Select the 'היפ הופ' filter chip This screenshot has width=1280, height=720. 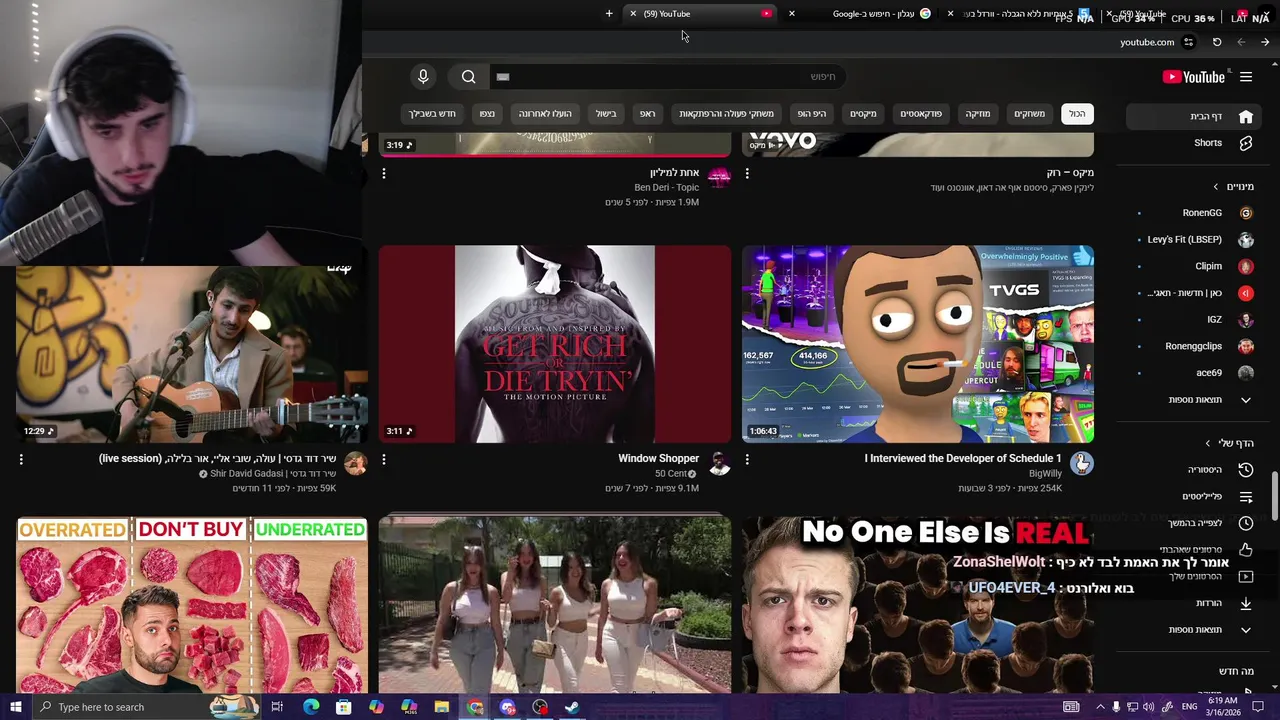(x=812, y=114)
